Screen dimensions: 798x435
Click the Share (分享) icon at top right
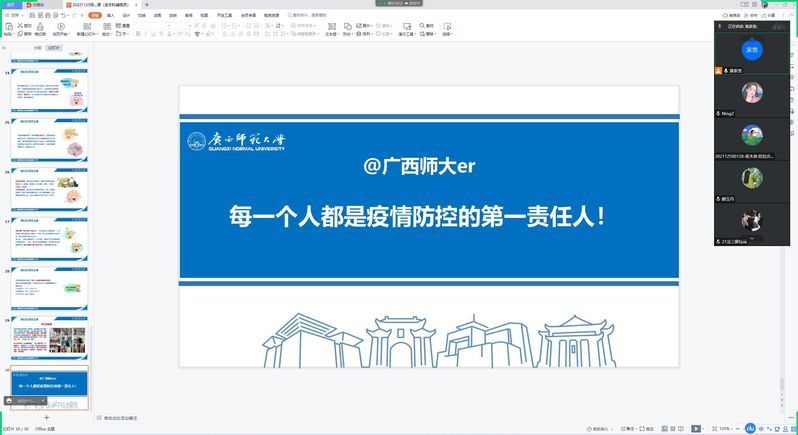click(764, 16)
